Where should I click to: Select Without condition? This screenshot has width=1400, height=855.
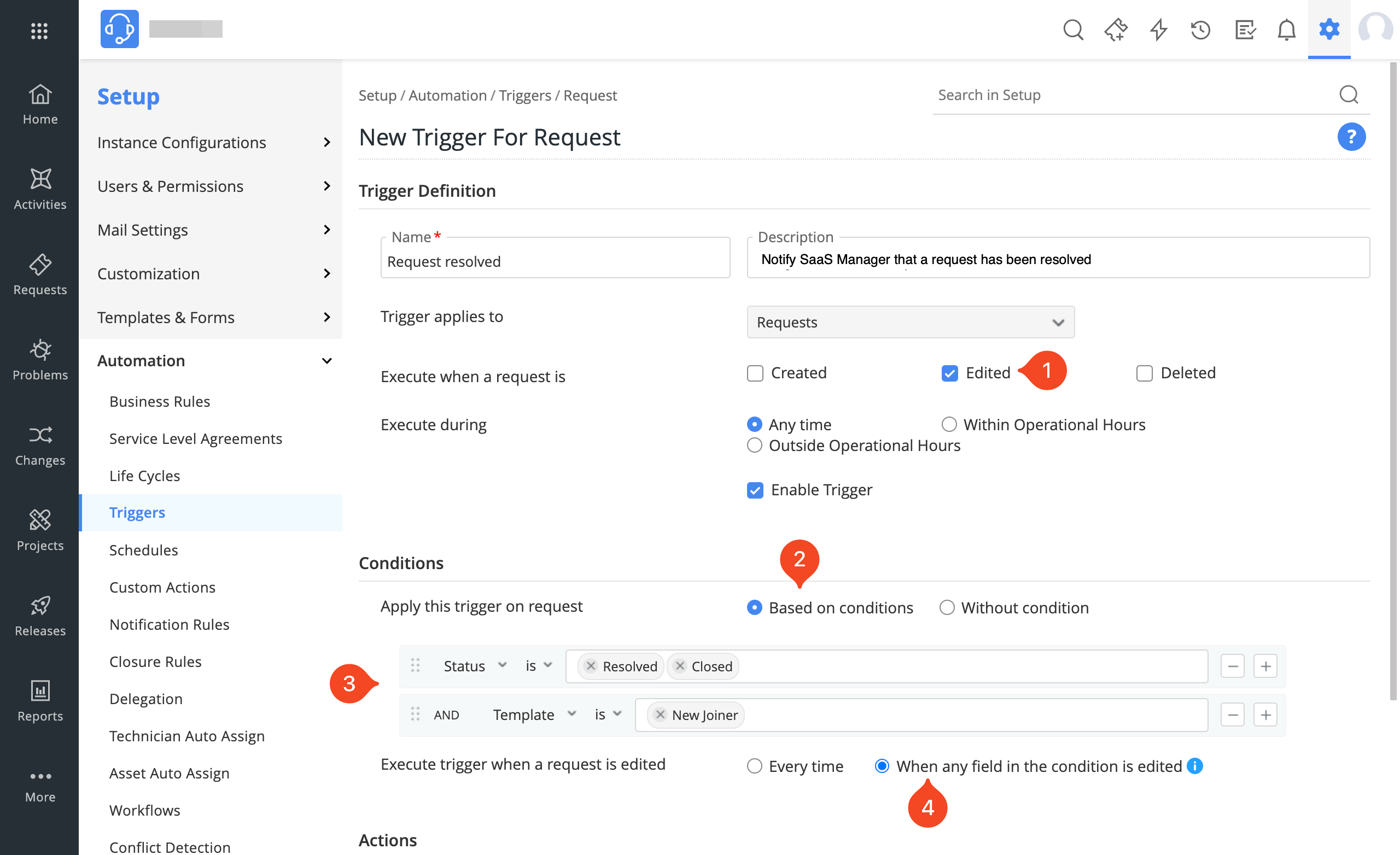point(947,607)
